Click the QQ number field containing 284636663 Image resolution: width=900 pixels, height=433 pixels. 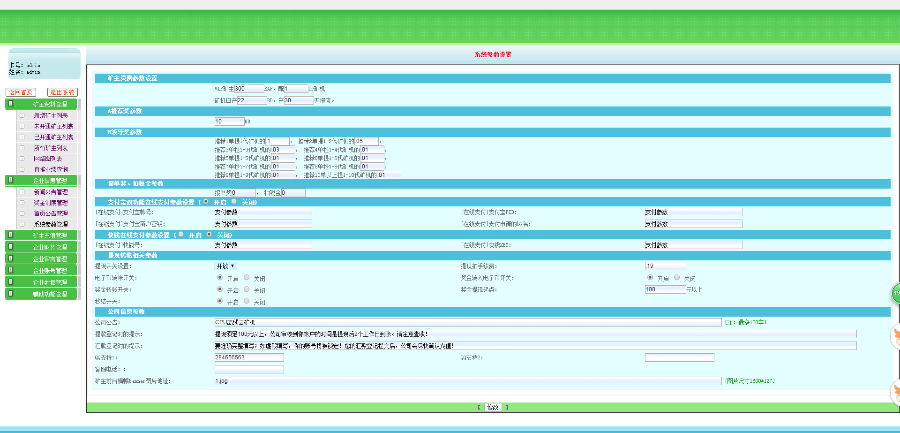249,357
